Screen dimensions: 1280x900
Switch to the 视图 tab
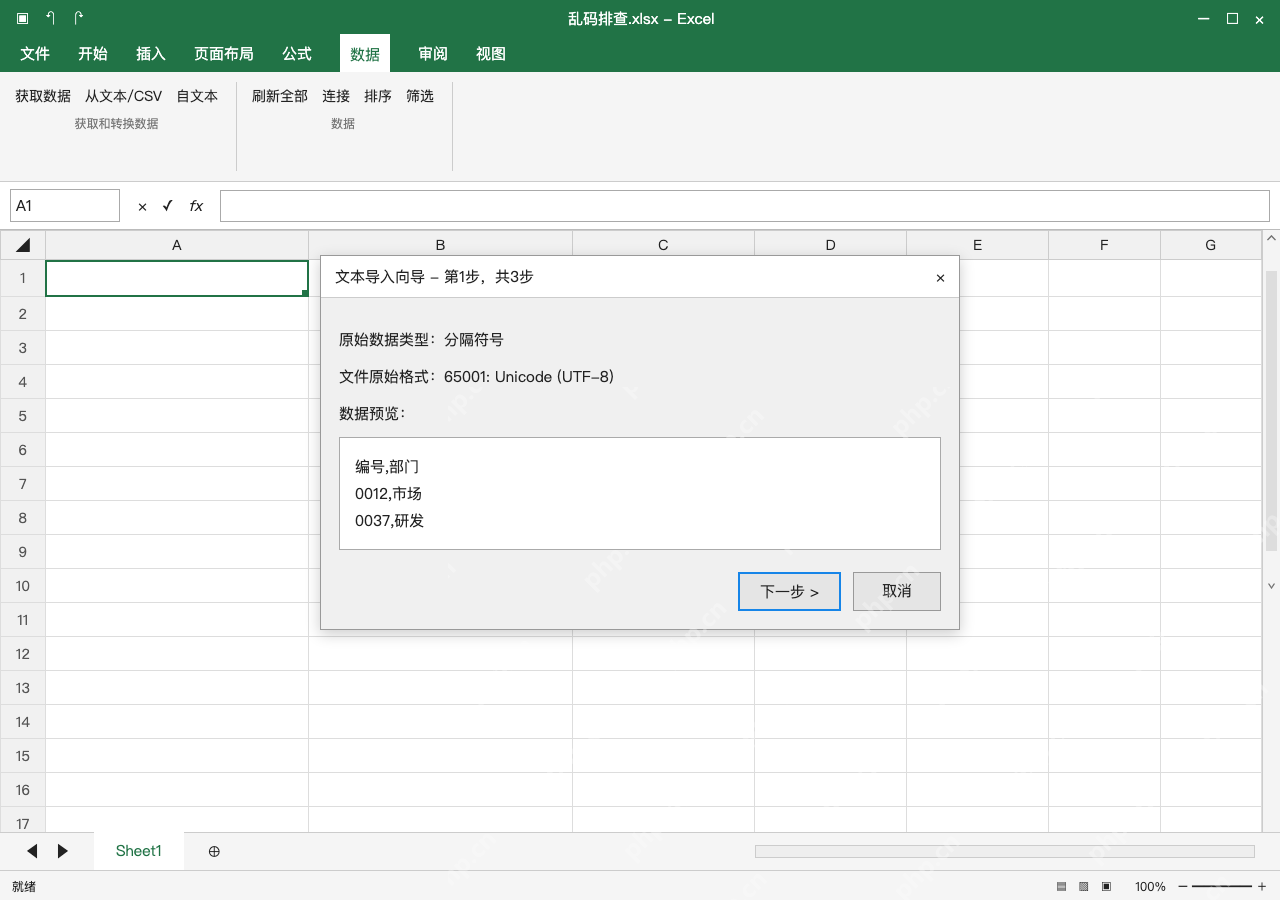(x=491, y=54)
